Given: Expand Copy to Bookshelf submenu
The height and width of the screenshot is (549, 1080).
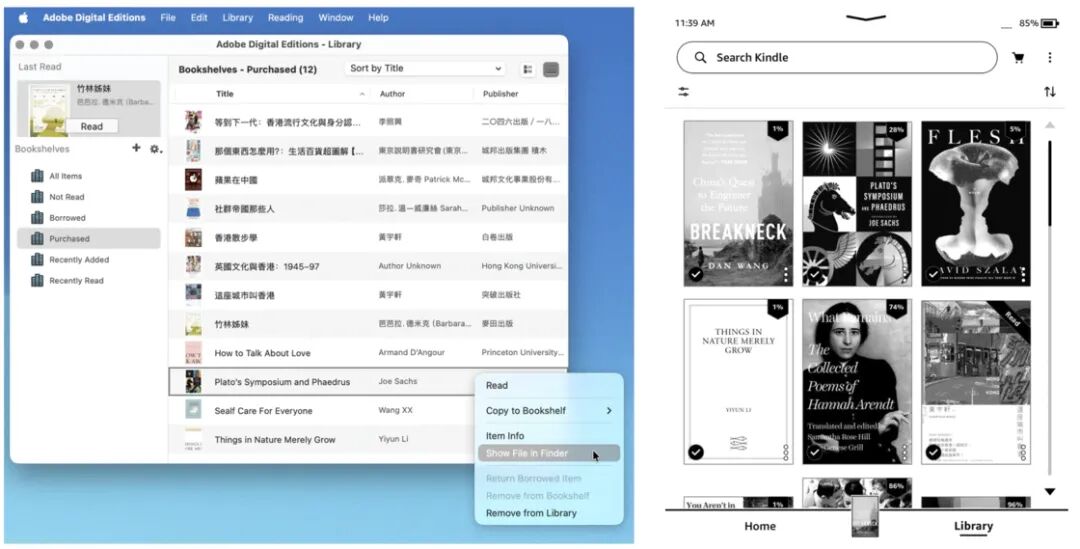Looking at the screenshot, I should pyautogui.click(x=549, y=411).
